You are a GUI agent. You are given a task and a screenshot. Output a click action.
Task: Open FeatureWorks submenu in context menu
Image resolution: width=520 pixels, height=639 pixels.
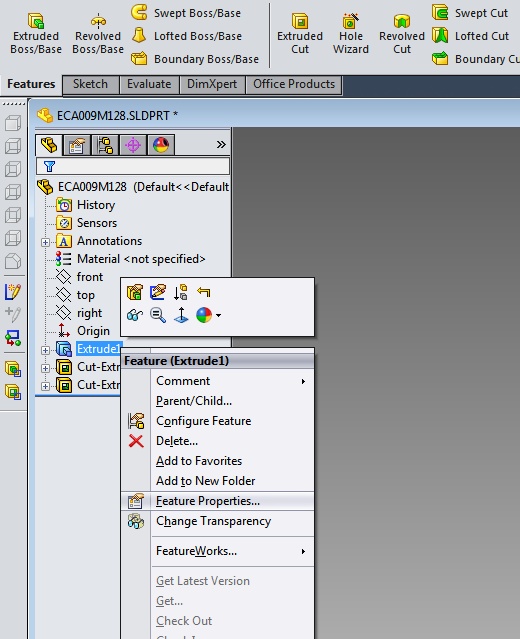coord(217,551)
